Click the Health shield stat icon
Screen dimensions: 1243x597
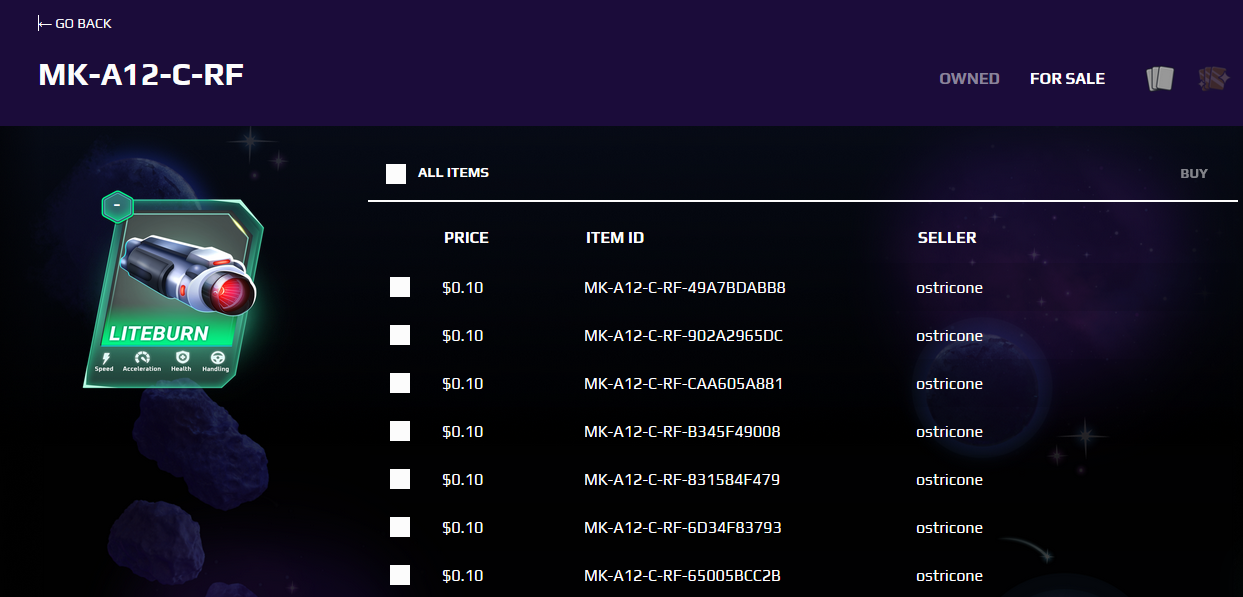[x=181, y=357]
